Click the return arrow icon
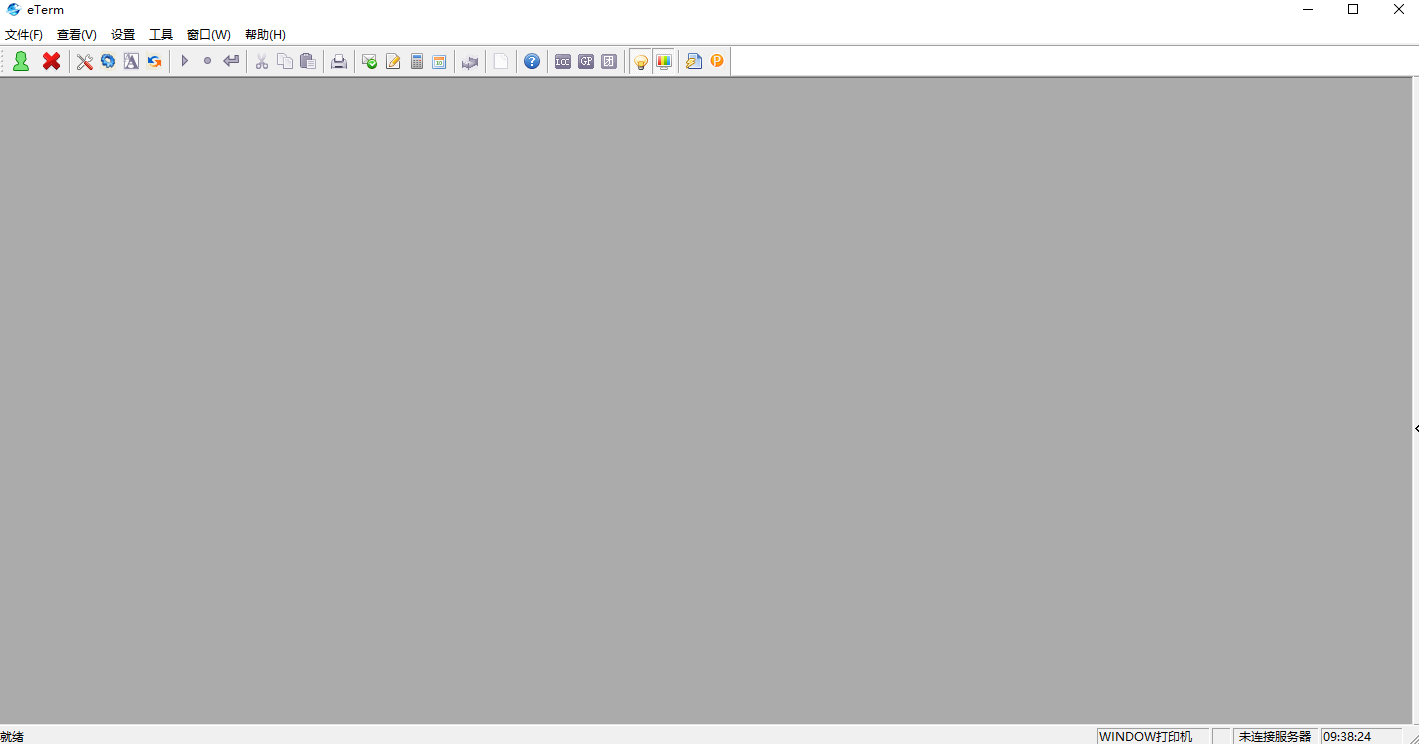Image resolution: width=1419 pixels, height=744 pixels. [231, 62]
